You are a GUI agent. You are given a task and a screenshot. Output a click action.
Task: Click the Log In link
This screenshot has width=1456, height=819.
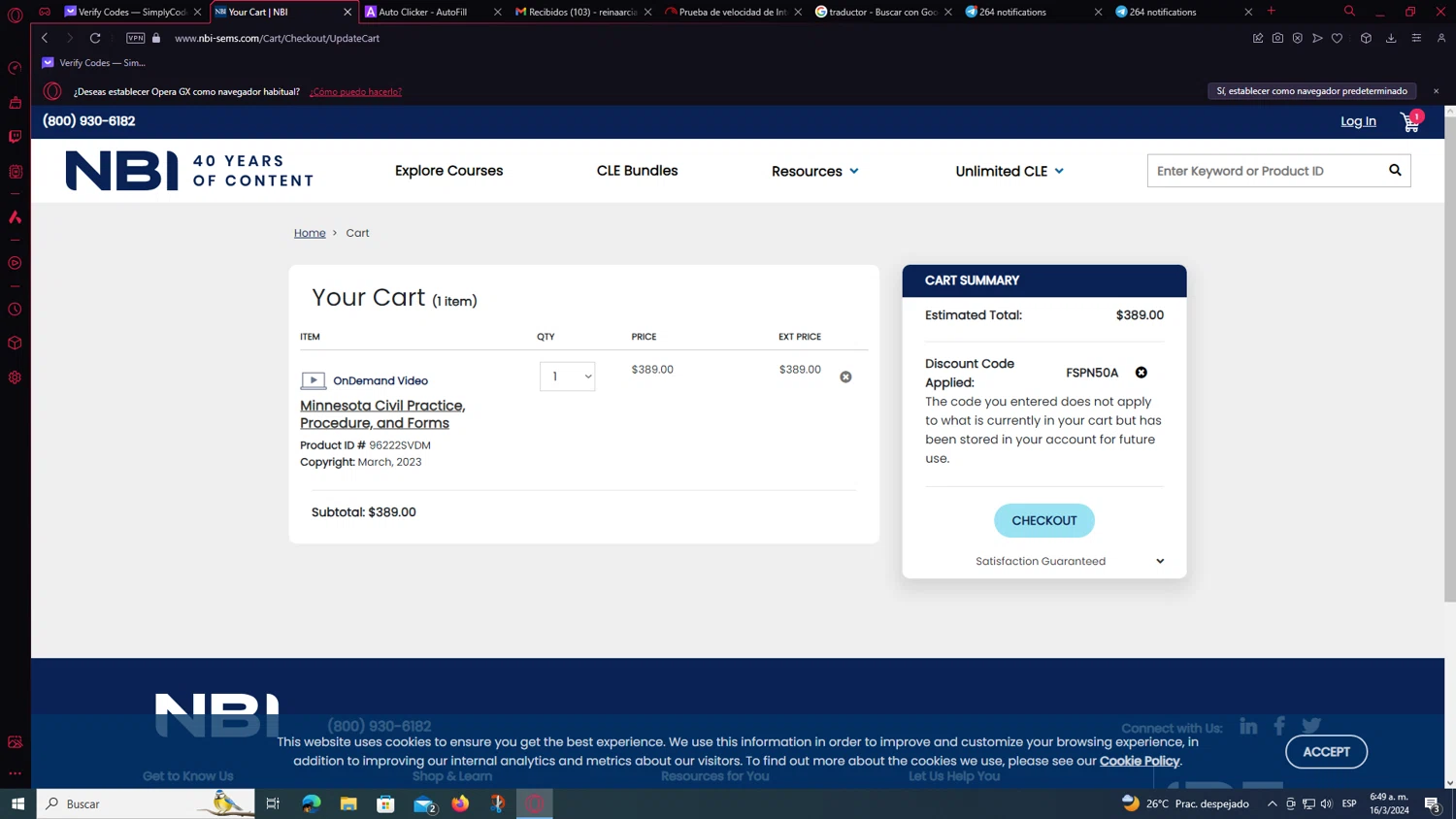pyautogui.click(x=1358, y=121)
